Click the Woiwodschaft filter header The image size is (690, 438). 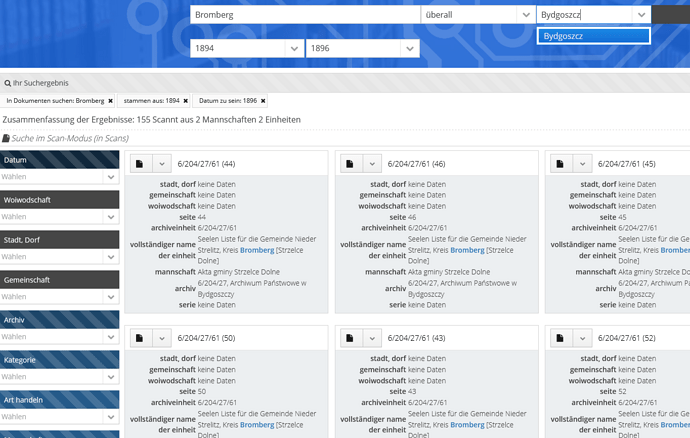point(59,200)
